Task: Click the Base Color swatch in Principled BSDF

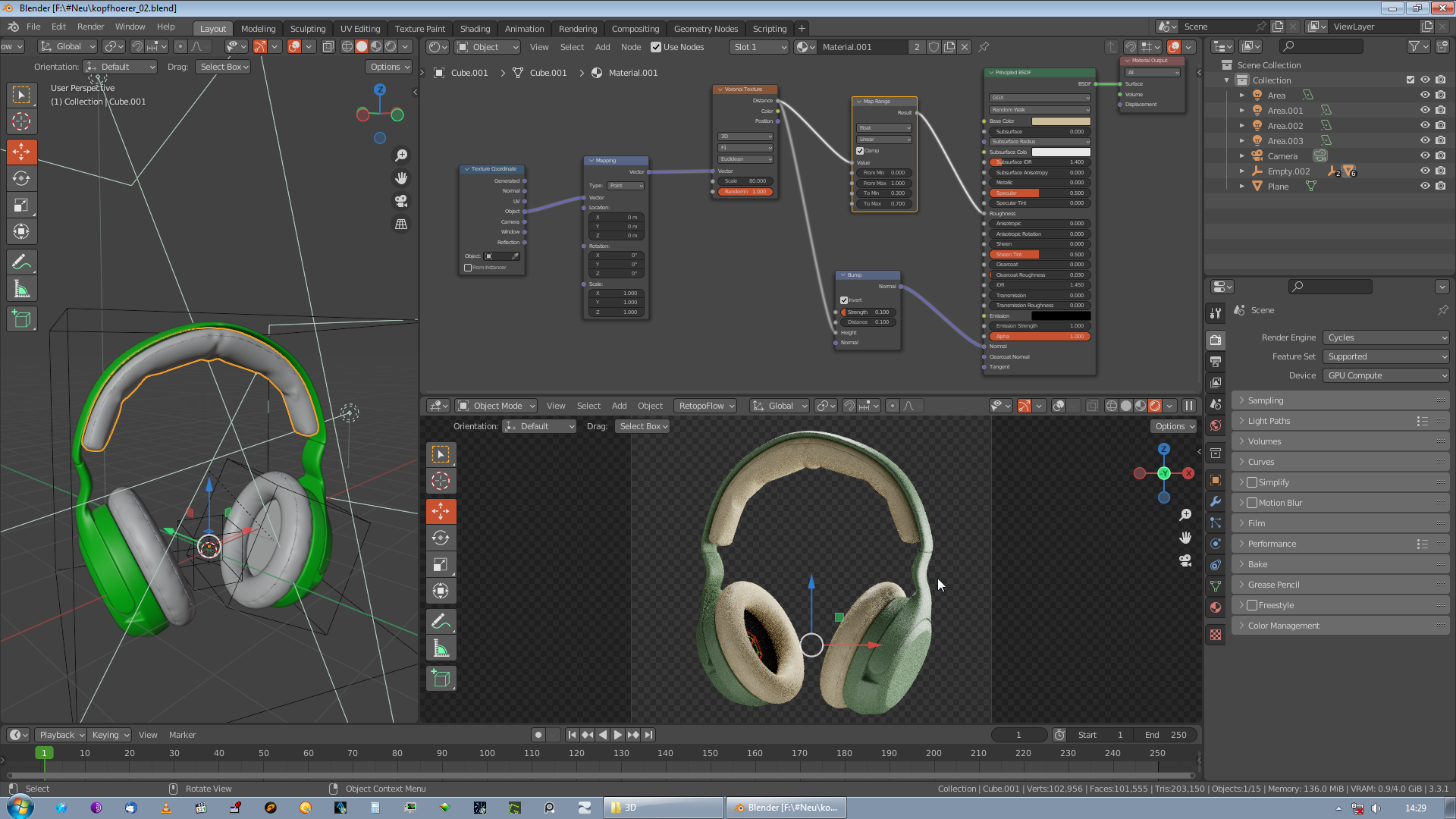Action: tap(1060, 121)
